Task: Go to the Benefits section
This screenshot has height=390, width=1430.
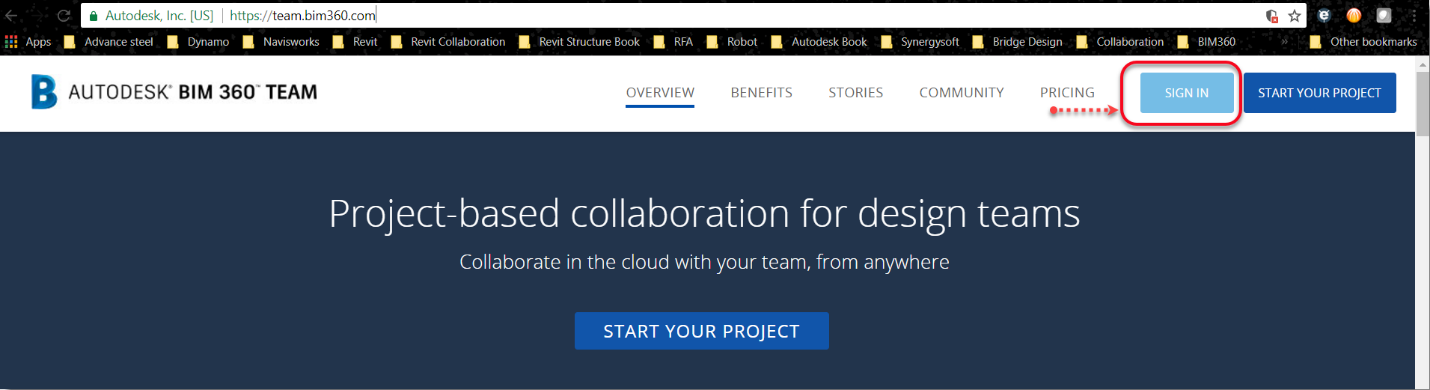Action: [762, 93]
